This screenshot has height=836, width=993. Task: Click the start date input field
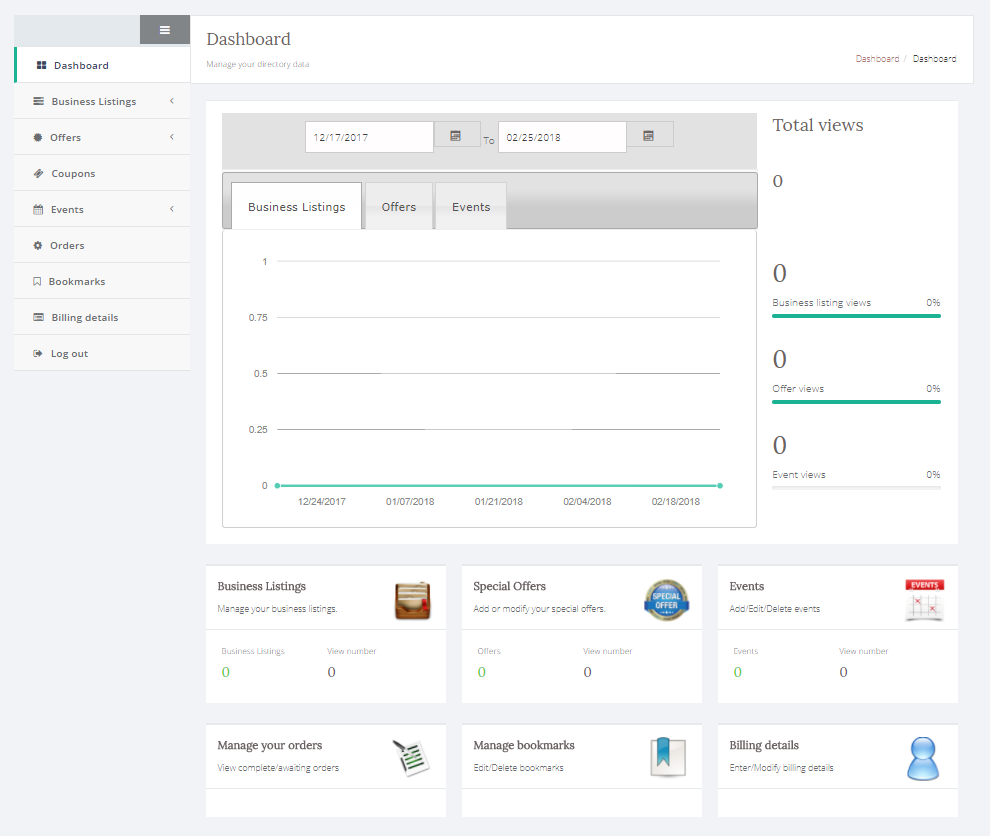369,137
